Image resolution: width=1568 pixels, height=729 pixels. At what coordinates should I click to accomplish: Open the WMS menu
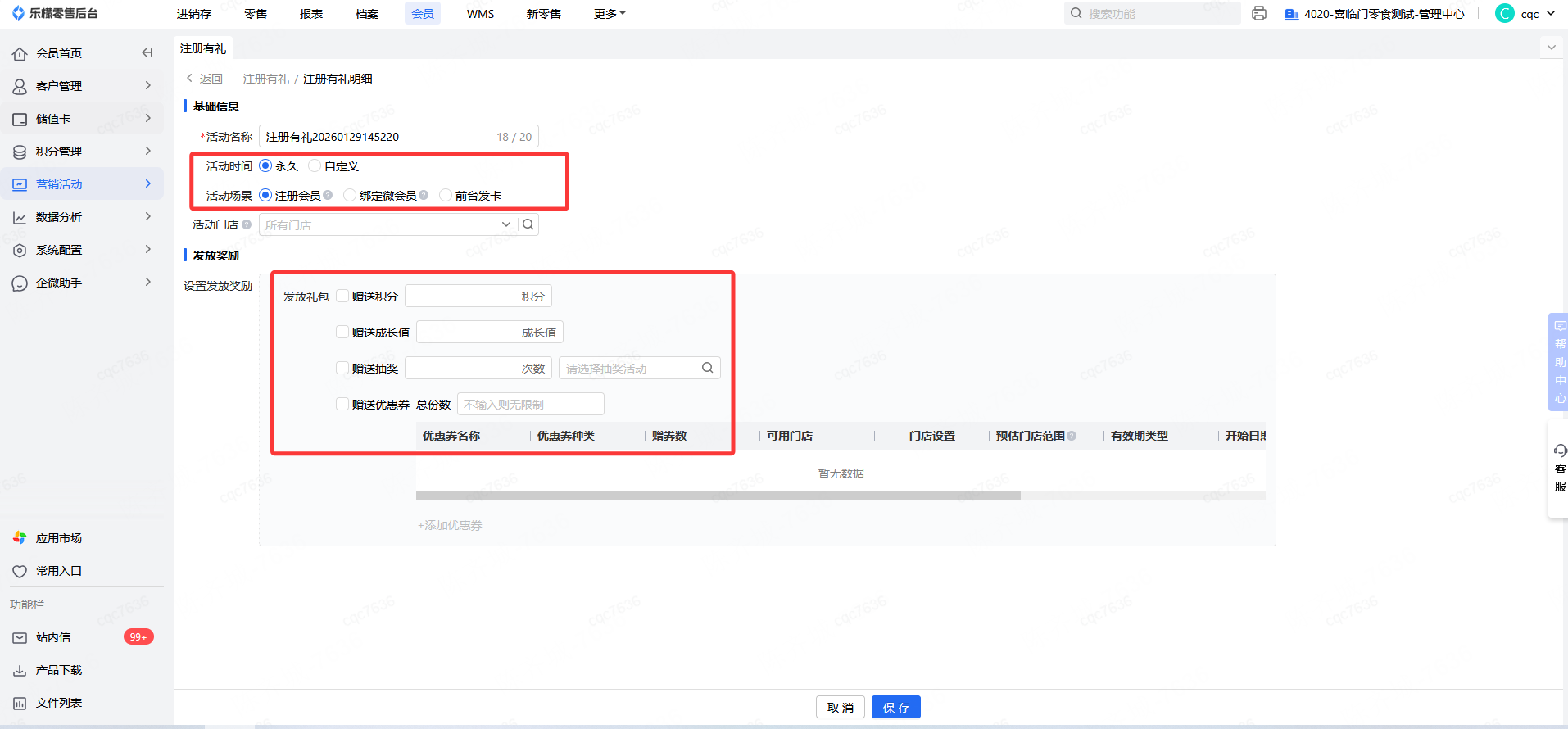[x=481, y=13]
